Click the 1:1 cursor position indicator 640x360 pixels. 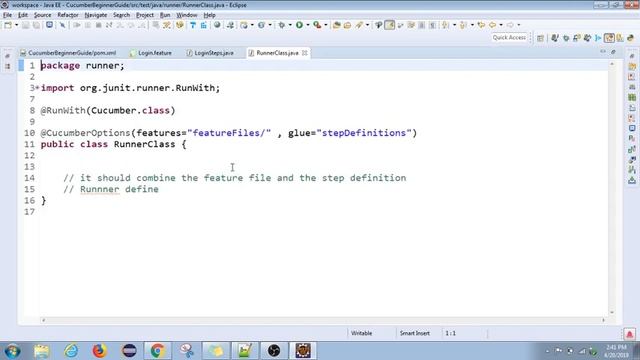pos(450,333)
